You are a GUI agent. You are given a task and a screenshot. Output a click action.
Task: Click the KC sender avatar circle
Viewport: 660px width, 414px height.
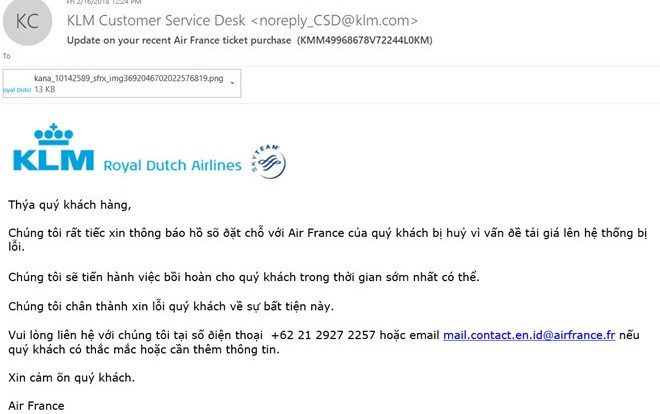pos(27,21)
